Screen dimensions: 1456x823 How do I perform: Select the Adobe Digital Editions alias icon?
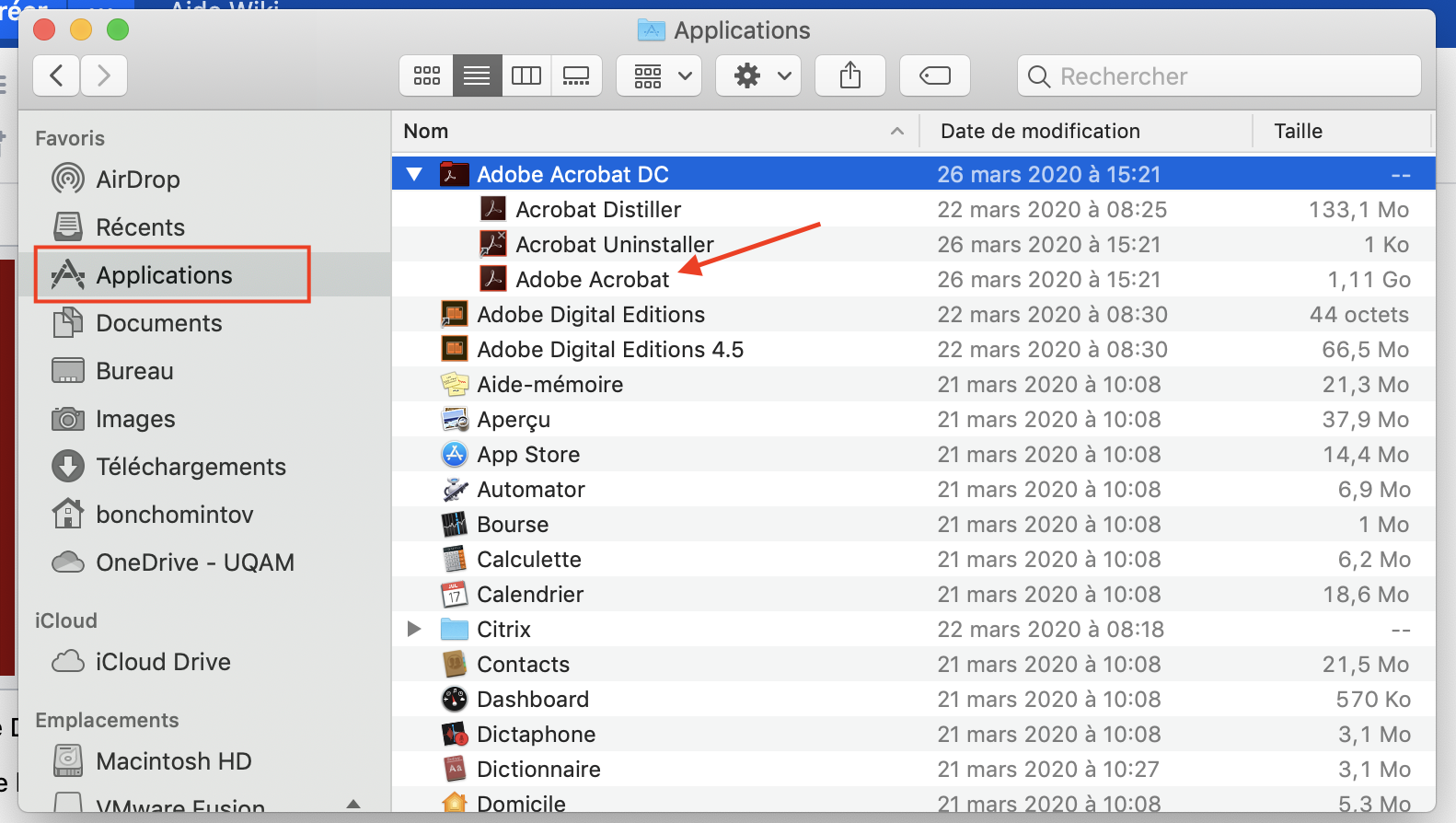(454, 314)
